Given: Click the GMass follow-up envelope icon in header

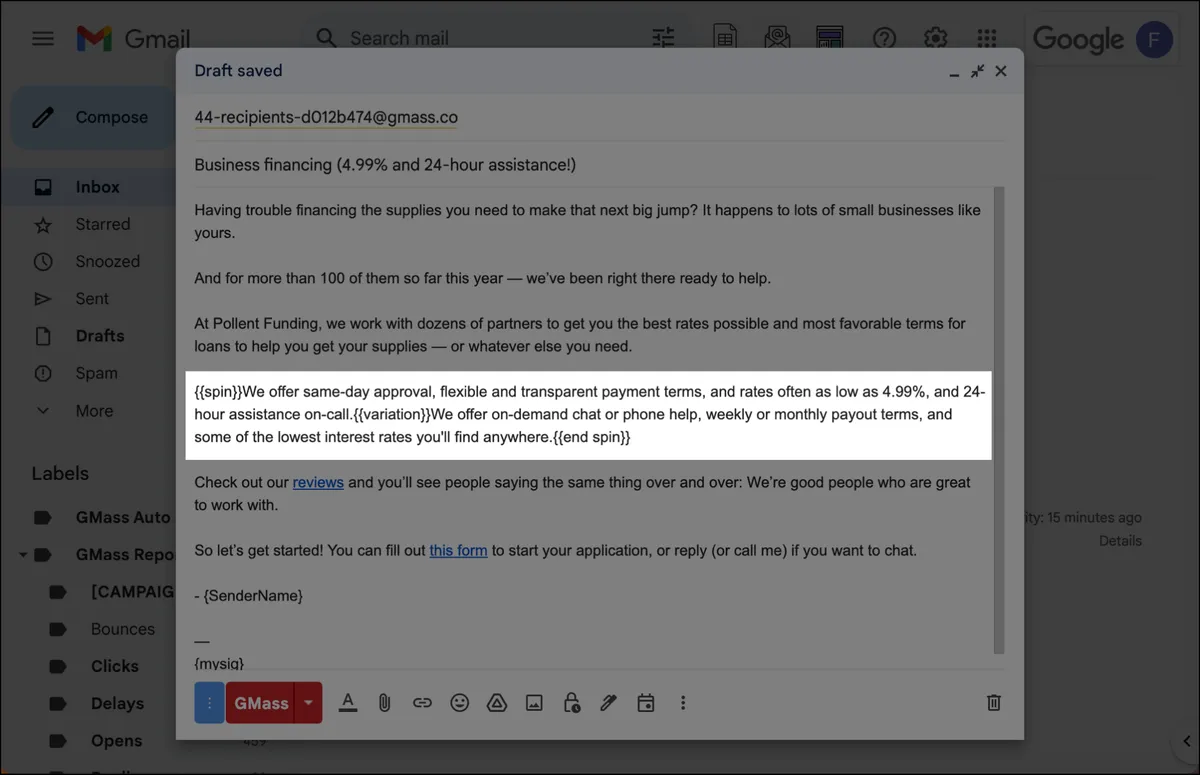Looking at the screenshot, I should [x=777, y=38].
